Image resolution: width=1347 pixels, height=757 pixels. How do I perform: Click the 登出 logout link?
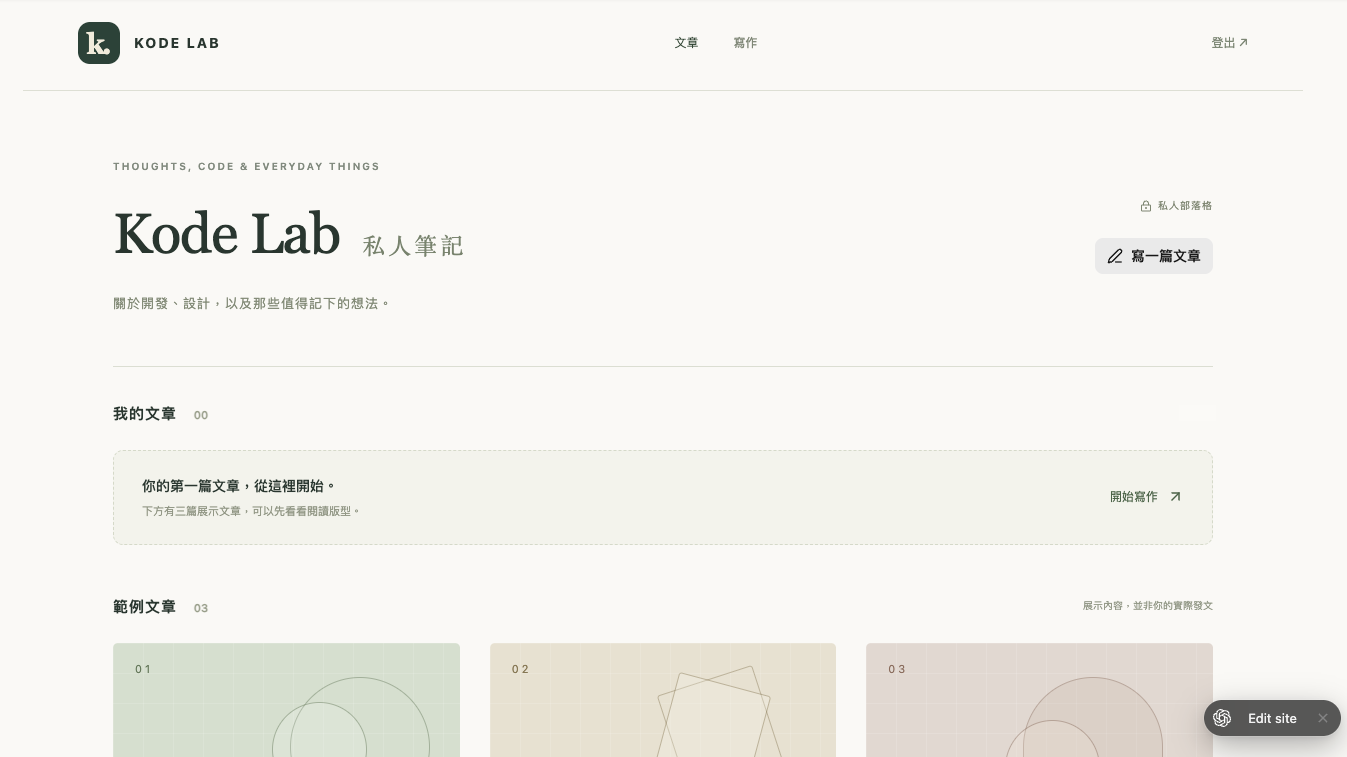[x=1229, y=43]
